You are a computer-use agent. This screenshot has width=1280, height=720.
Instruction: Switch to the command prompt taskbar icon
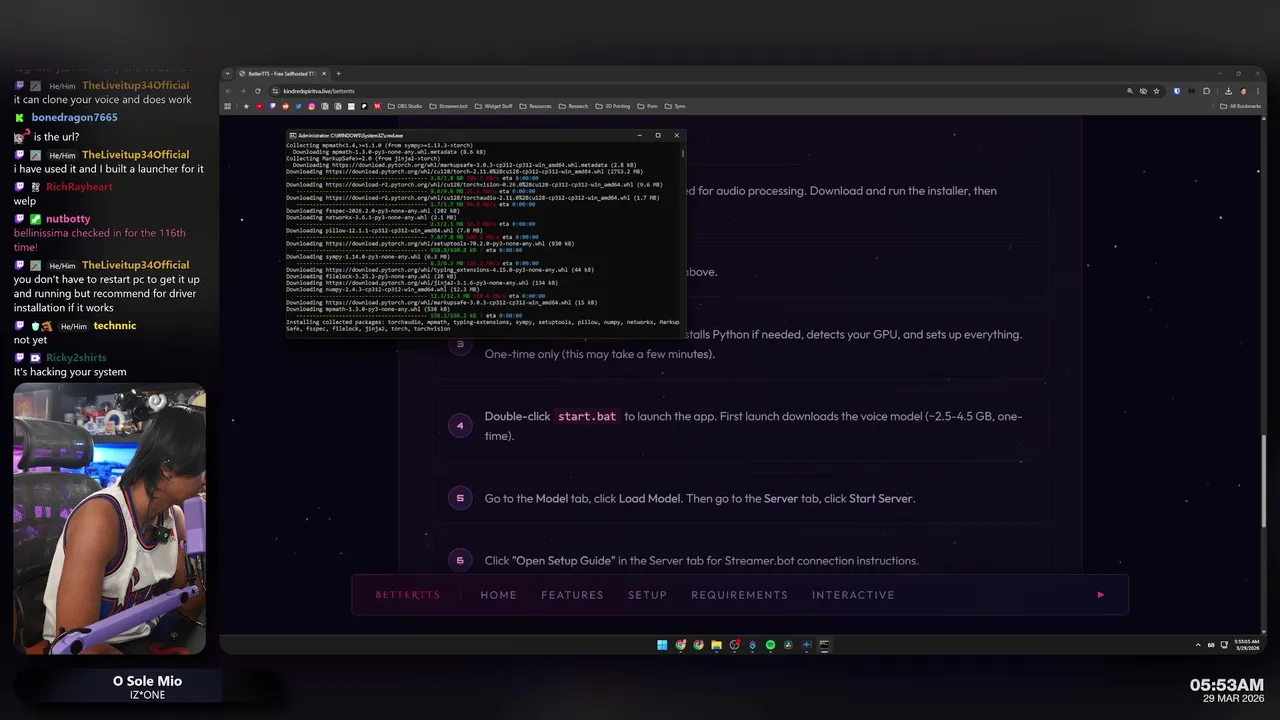click(x=824, y=645)
